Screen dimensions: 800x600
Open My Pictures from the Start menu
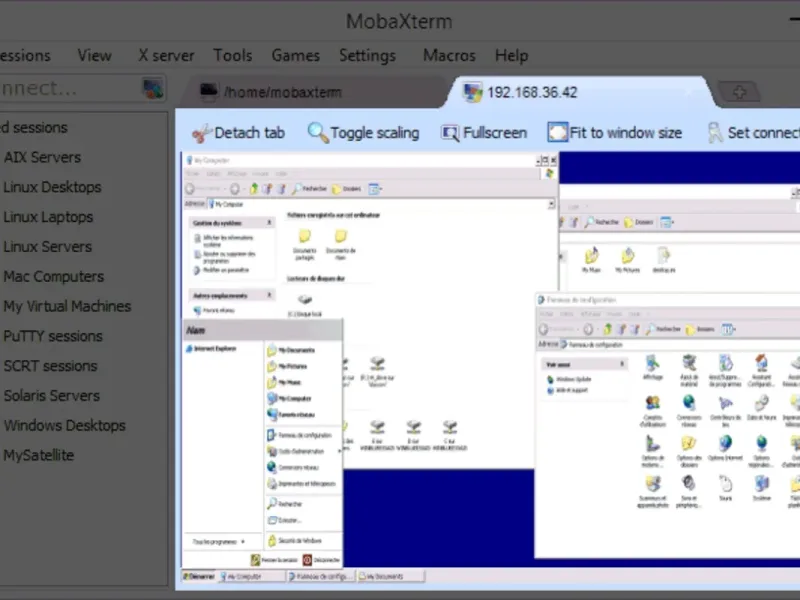point(287,366)
